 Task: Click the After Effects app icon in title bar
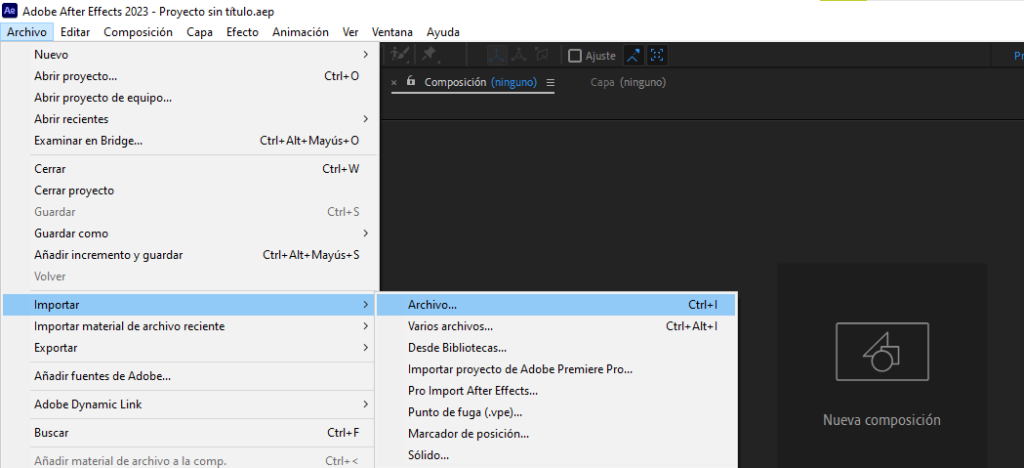point(10,11)
